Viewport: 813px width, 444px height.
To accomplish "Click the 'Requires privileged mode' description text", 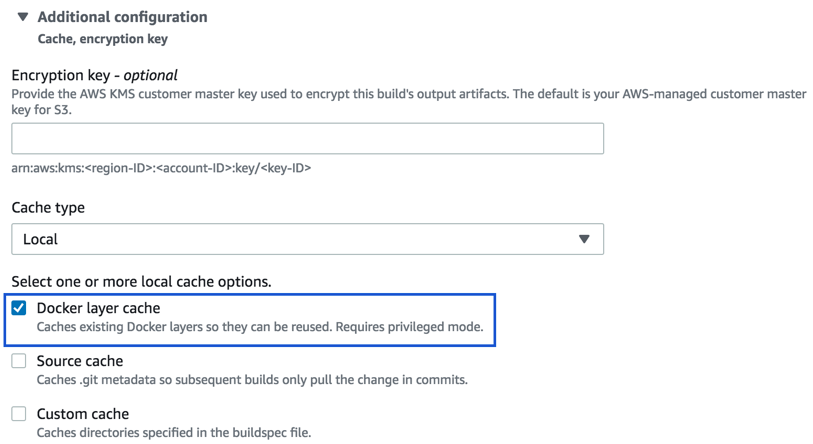I will point(404,327).
